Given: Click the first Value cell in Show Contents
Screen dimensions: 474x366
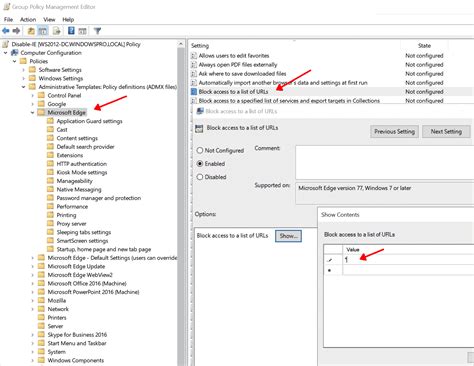Looking at the screenshot, I should 408,259.
